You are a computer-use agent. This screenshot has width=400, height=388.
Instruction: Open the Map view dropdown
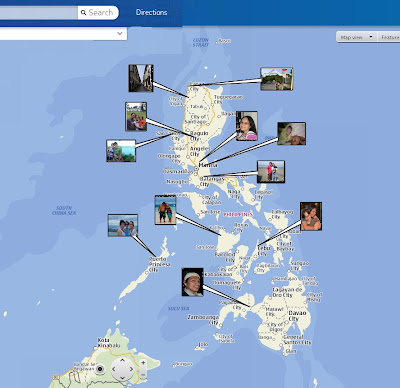coord(356,37)
